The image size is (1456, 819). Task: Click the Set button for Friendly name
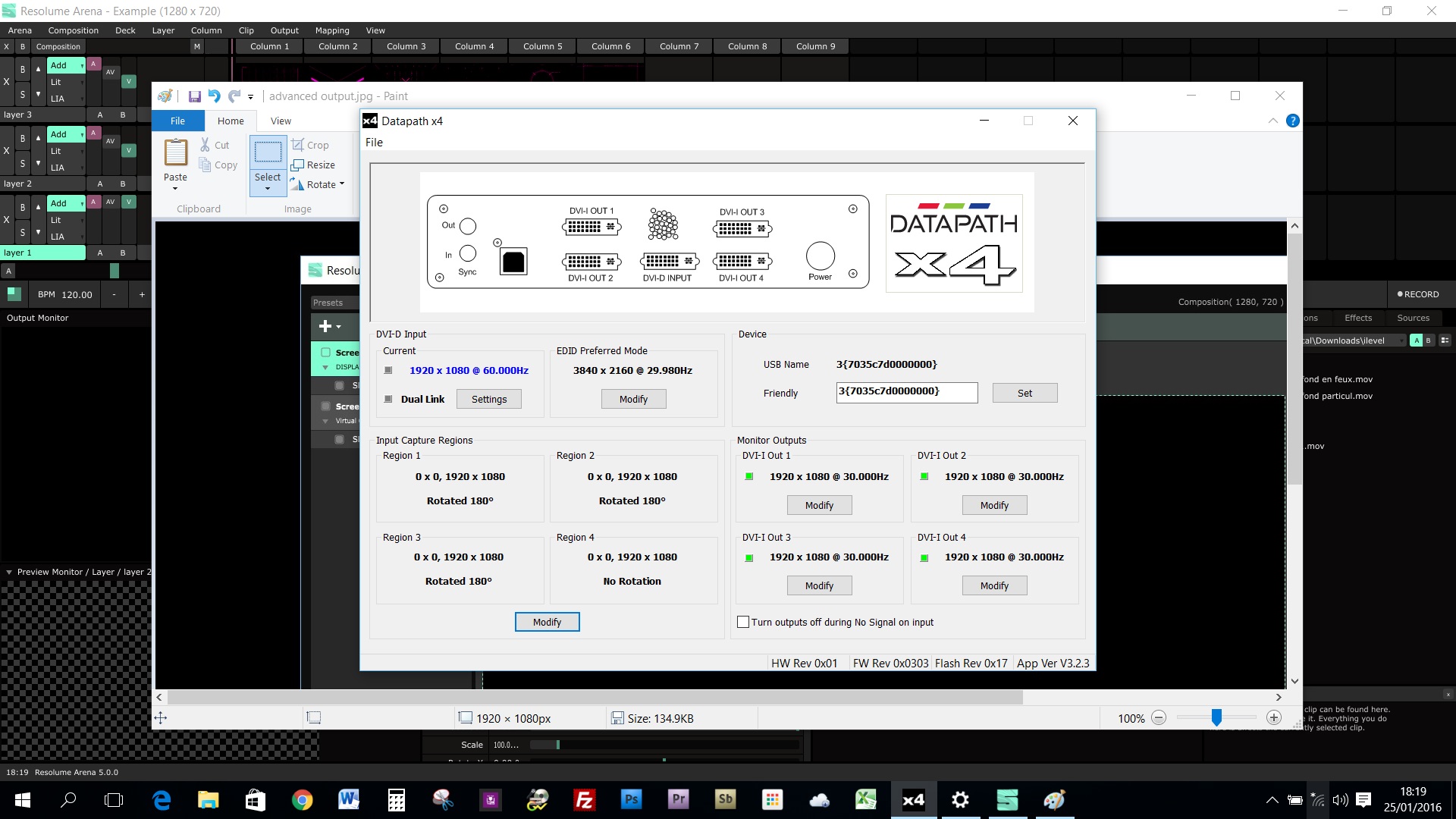click(1025, 393)
